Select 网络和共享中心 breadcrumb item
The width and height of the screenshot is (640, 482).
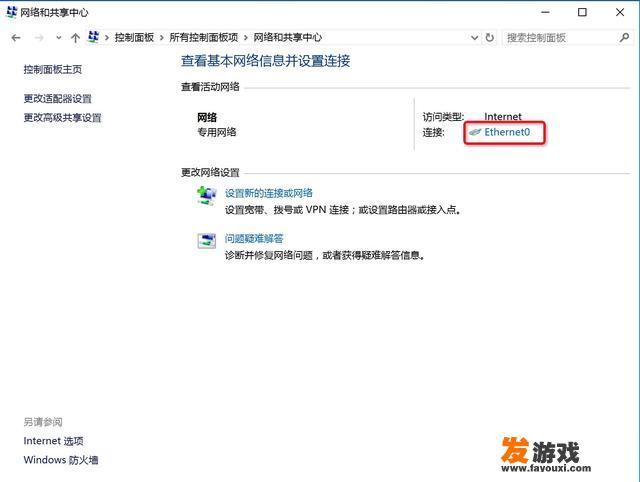coord(288,38)
